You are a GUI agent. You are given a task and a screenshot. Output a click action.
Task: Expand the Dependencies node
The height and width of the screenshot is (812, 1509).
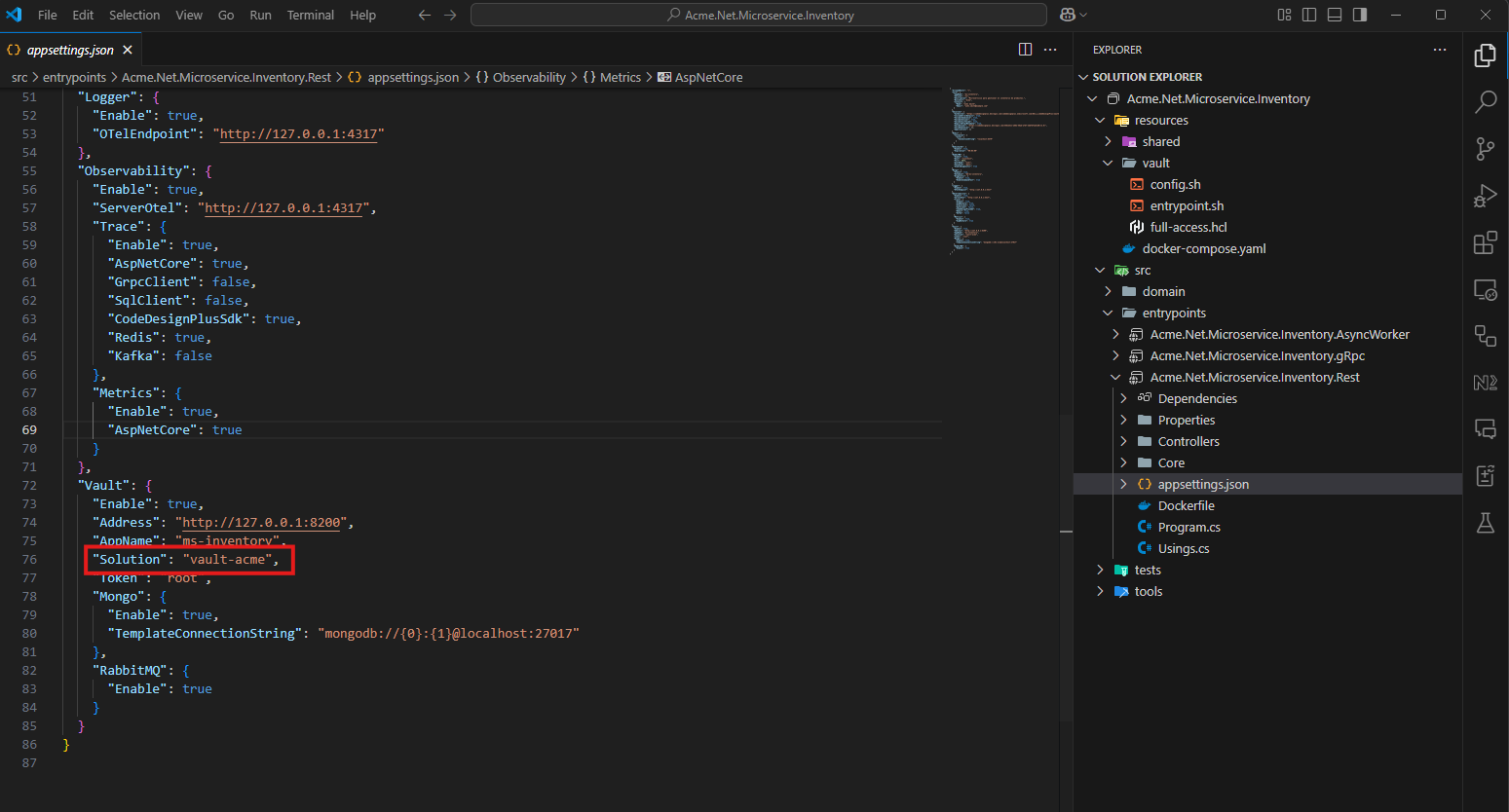1123,398
